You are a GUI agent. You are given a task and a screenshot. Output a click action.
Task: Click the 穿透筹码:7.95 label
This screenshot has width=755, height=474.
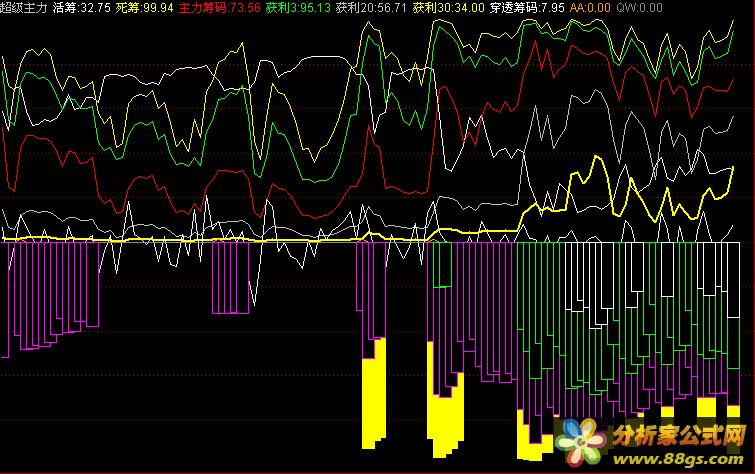pyautogui.click(x=527, y=8)
